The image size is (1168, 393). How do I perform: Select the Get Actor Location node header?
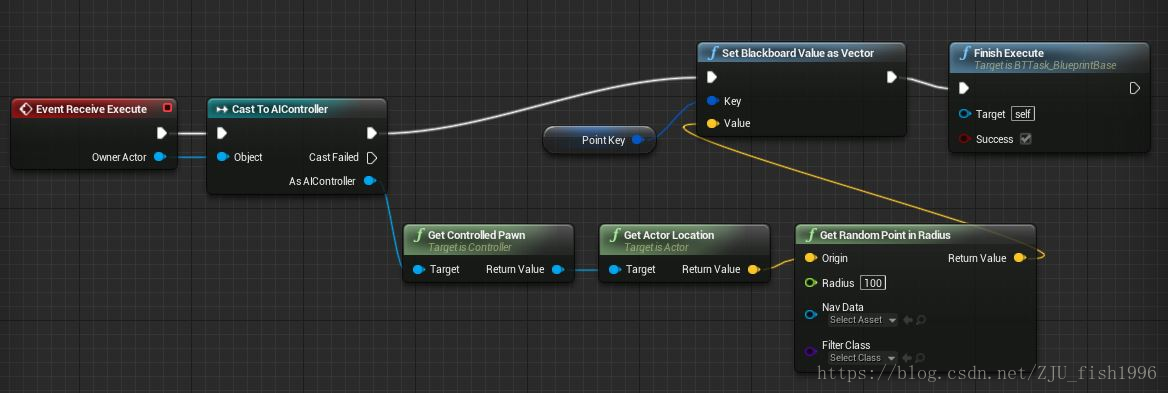(684, 240)
